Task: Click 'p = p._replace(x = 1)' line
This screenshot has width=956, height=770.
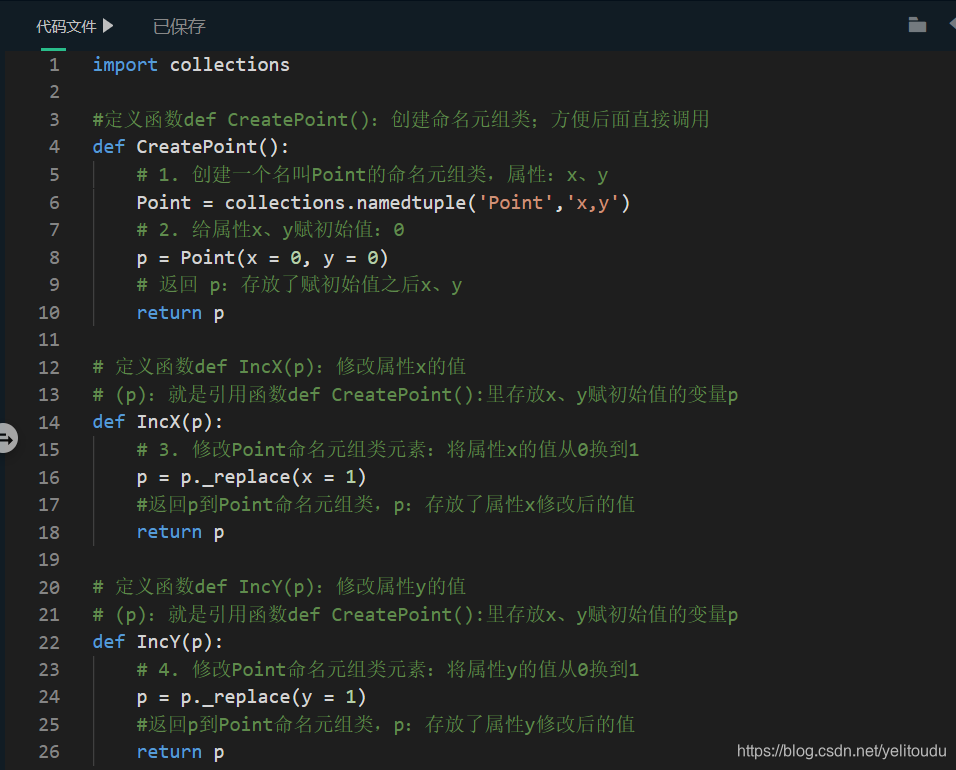Action: [x=251, y=477]
